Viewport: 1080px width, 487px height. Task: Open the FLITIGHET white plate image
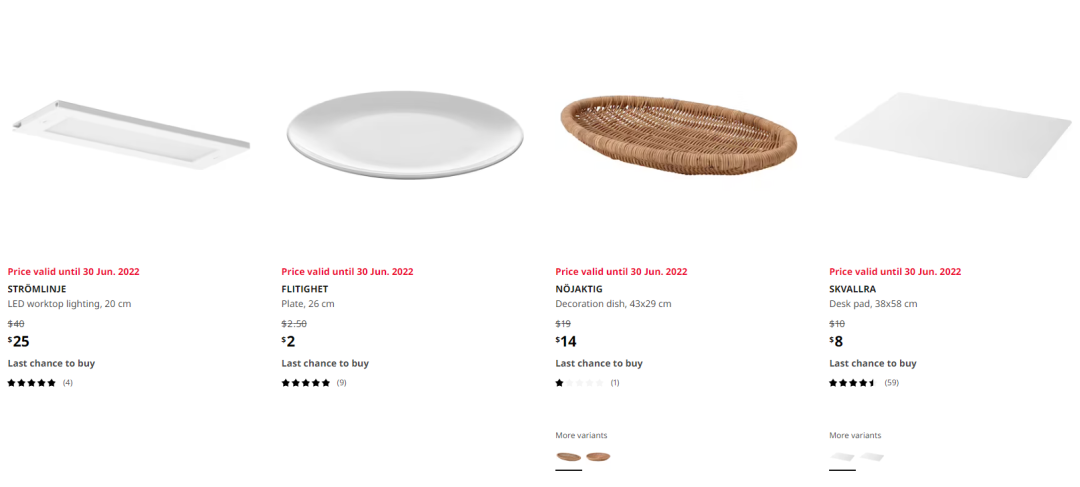tap(405, 135)
